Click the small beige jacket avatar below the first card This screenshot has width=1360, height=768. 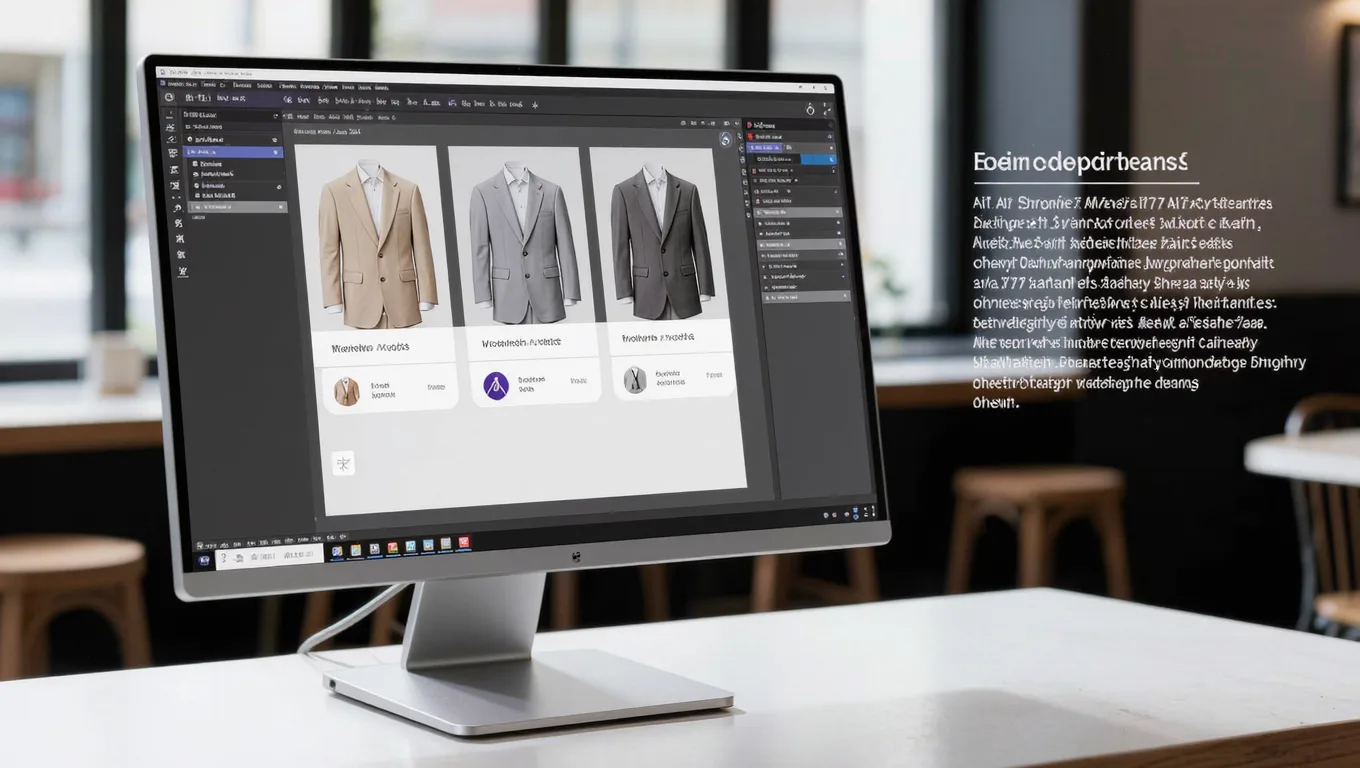(346, 391)
